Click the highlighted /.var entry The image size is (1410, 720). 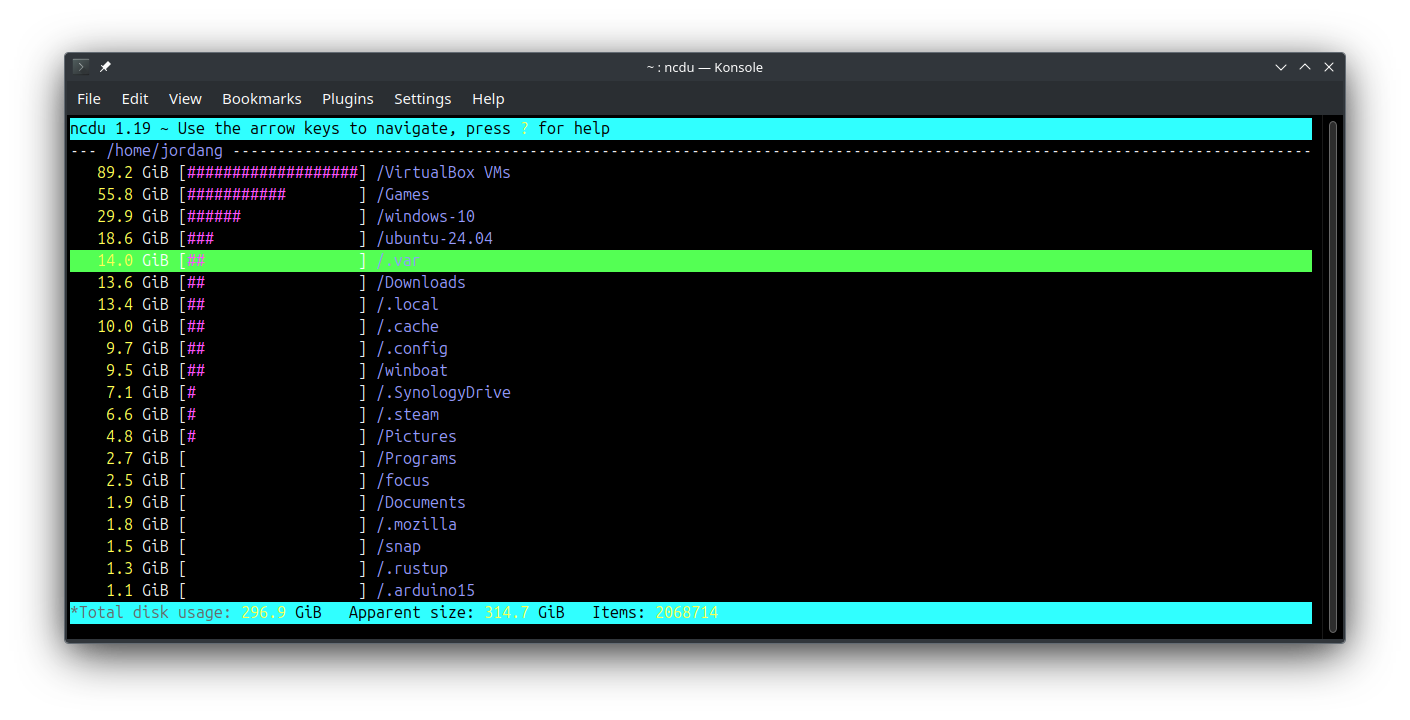pos(690,260)
